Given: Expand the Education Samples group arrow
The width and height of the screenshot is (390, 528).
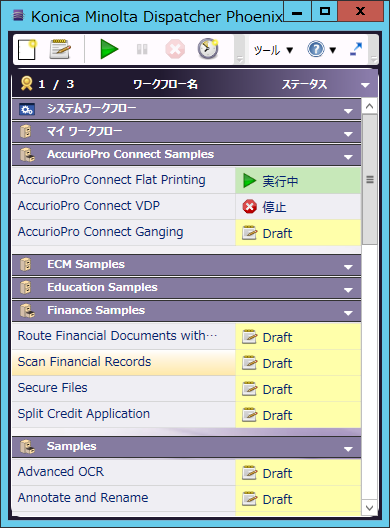Looking at the screenshot, I should [x=348, y=290].
